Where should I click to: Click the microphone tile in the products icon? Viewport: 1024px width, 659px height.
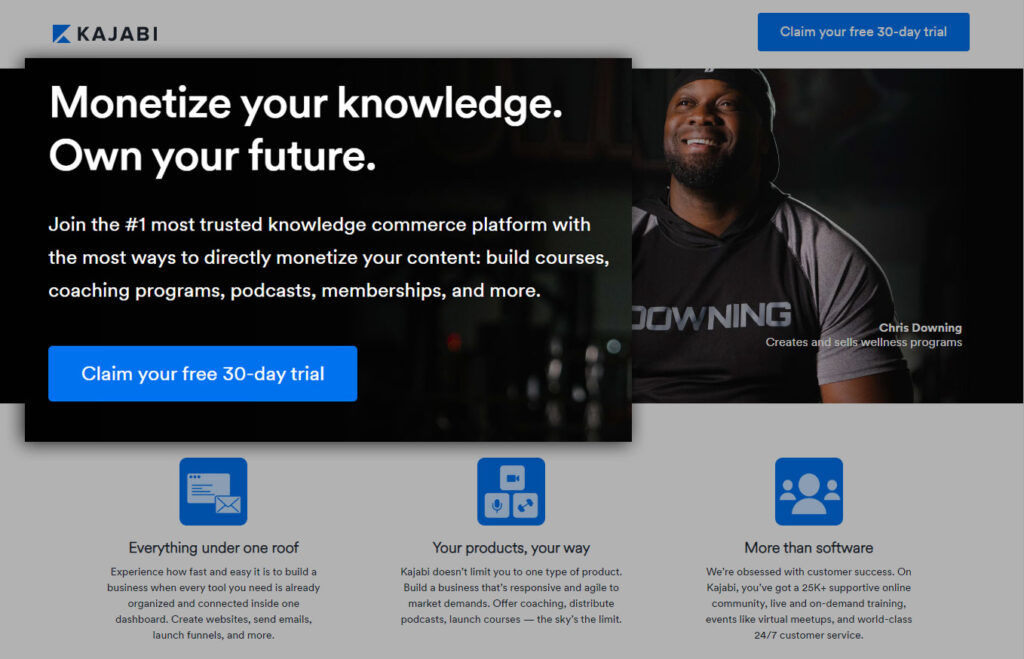click(497, 506)
